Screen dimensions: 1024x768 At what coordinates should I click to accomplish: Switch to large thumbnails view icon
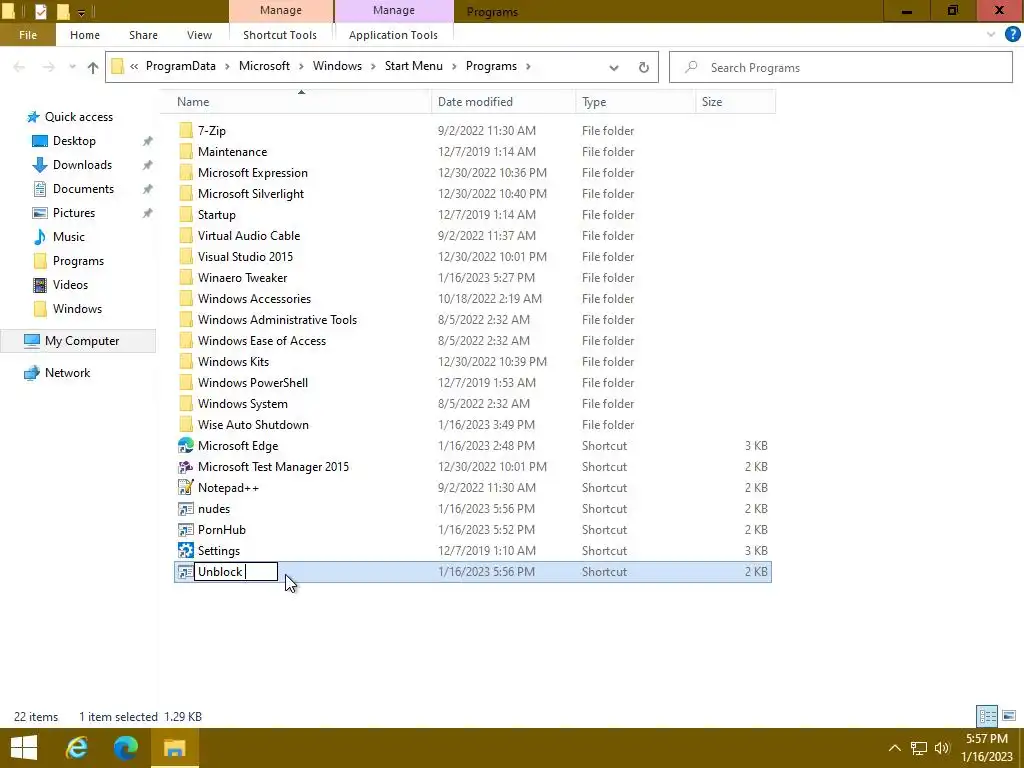[x=1009, y=716]
